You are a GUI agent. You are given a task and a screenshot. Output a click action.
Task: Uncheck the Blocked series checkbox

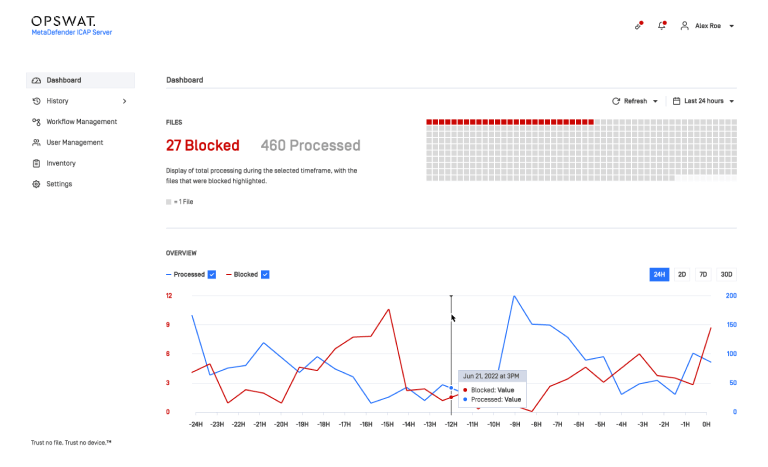pos(265,274)
